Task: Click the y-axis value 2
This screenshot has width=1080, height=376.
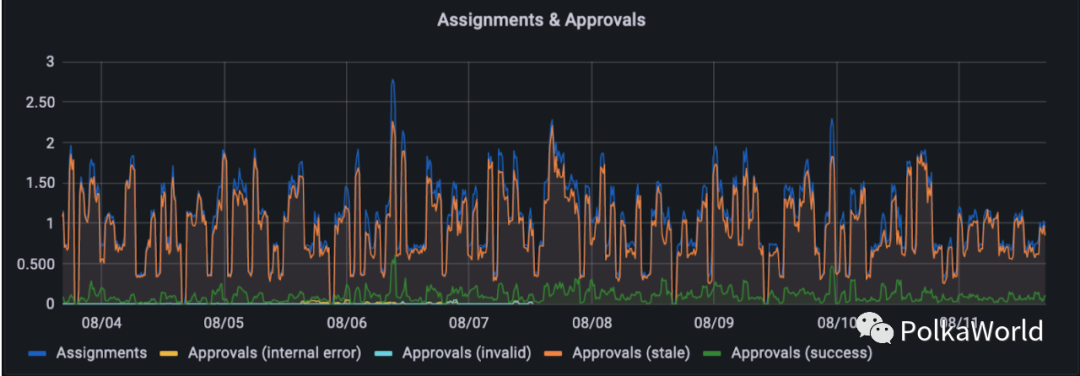Action: (49, 143)
